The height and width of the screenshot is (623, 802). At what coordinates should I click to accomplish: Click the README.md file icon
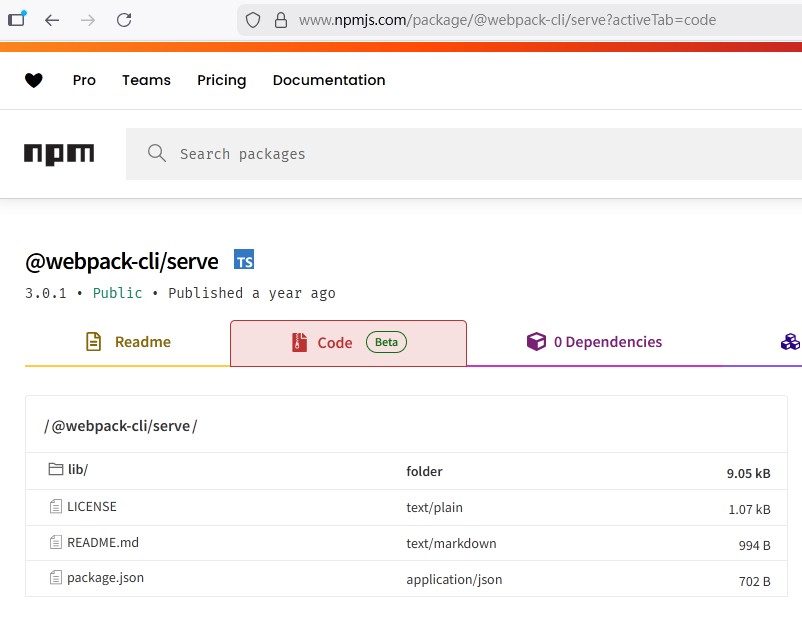(x=56, y=542)
